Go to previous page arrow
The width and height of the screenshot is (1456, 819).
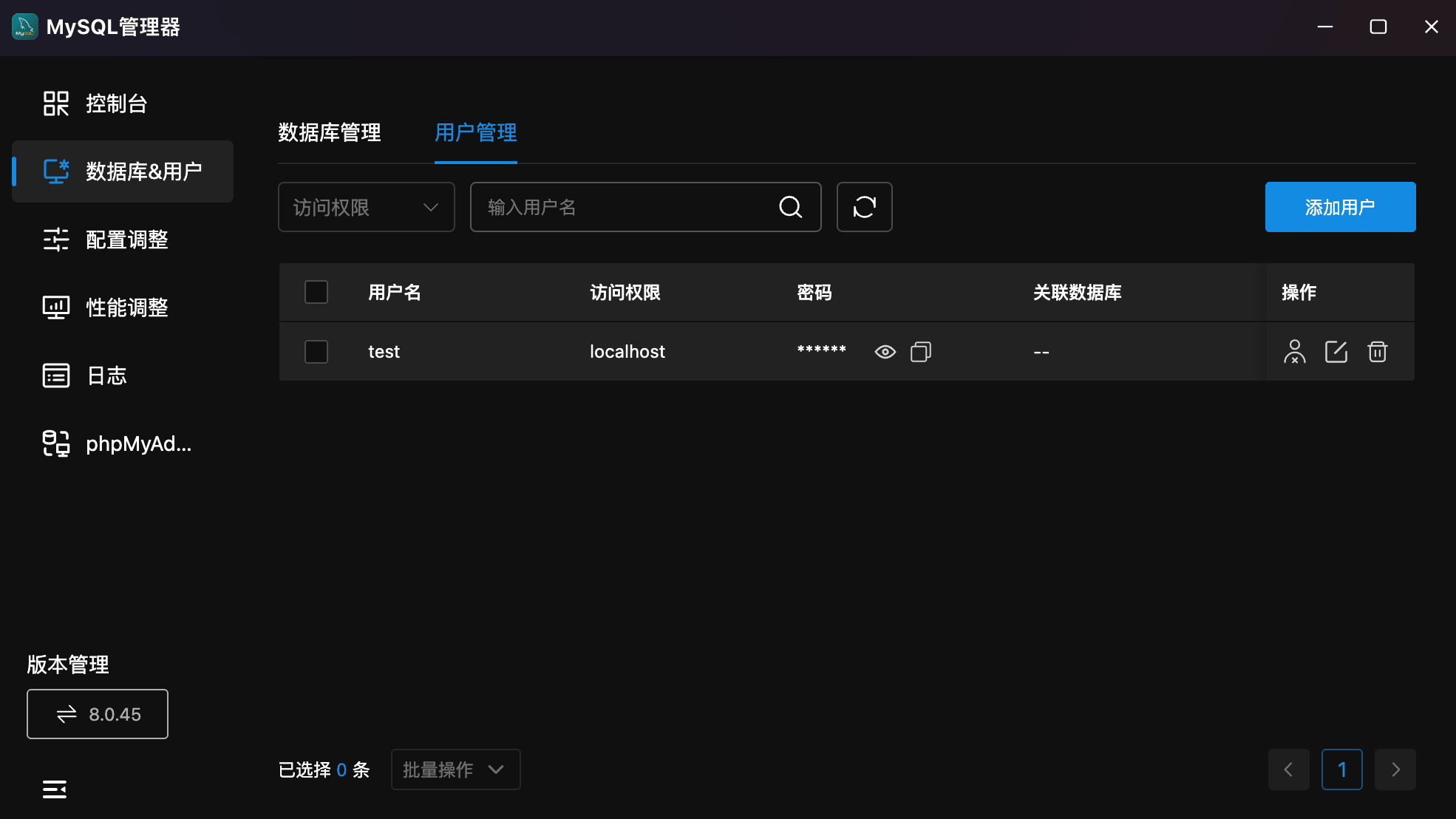tap(1289, 769)
